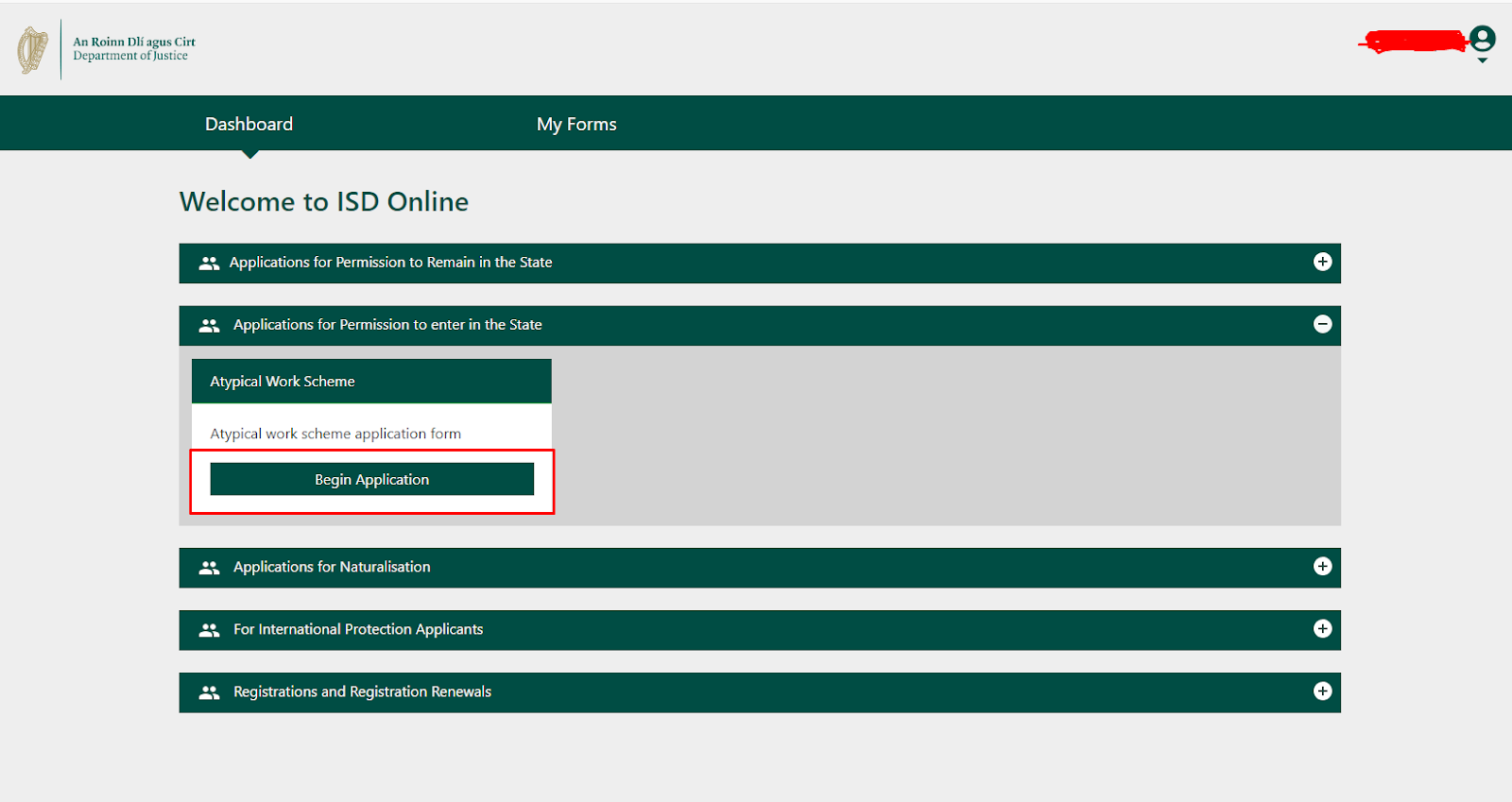Open the user account profile icon
1512x802 pixels.
click(1483, 39)
